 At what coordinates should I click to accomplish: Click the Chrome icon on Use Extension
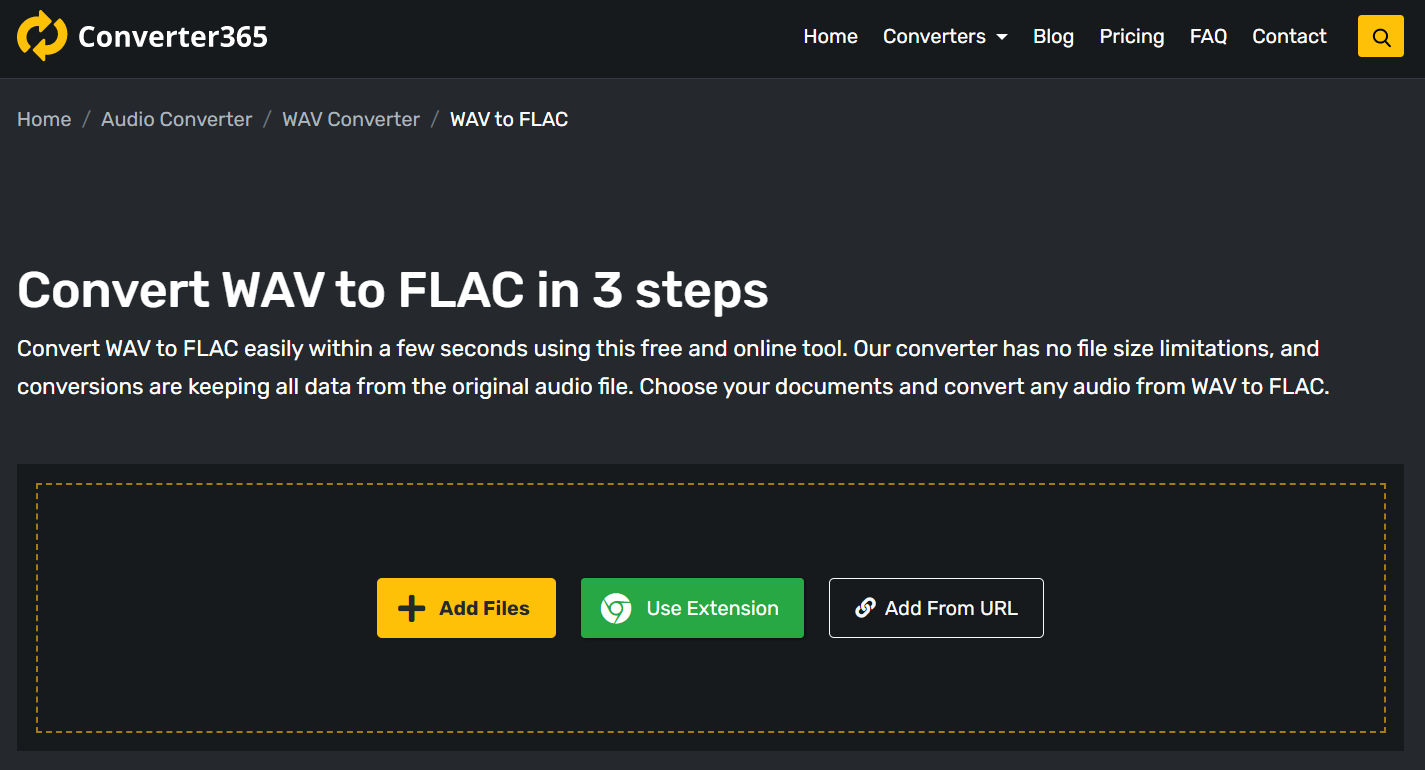616,608
